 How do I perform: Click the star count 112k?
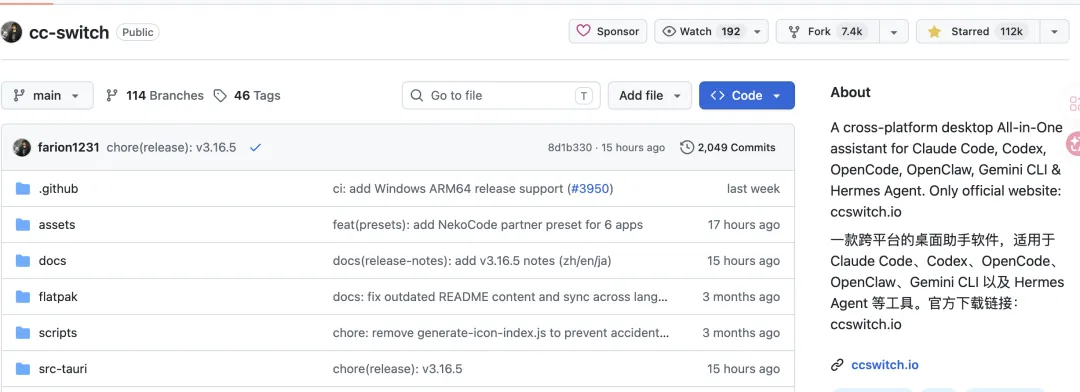pyautogui.click(x=1011, y=32)
